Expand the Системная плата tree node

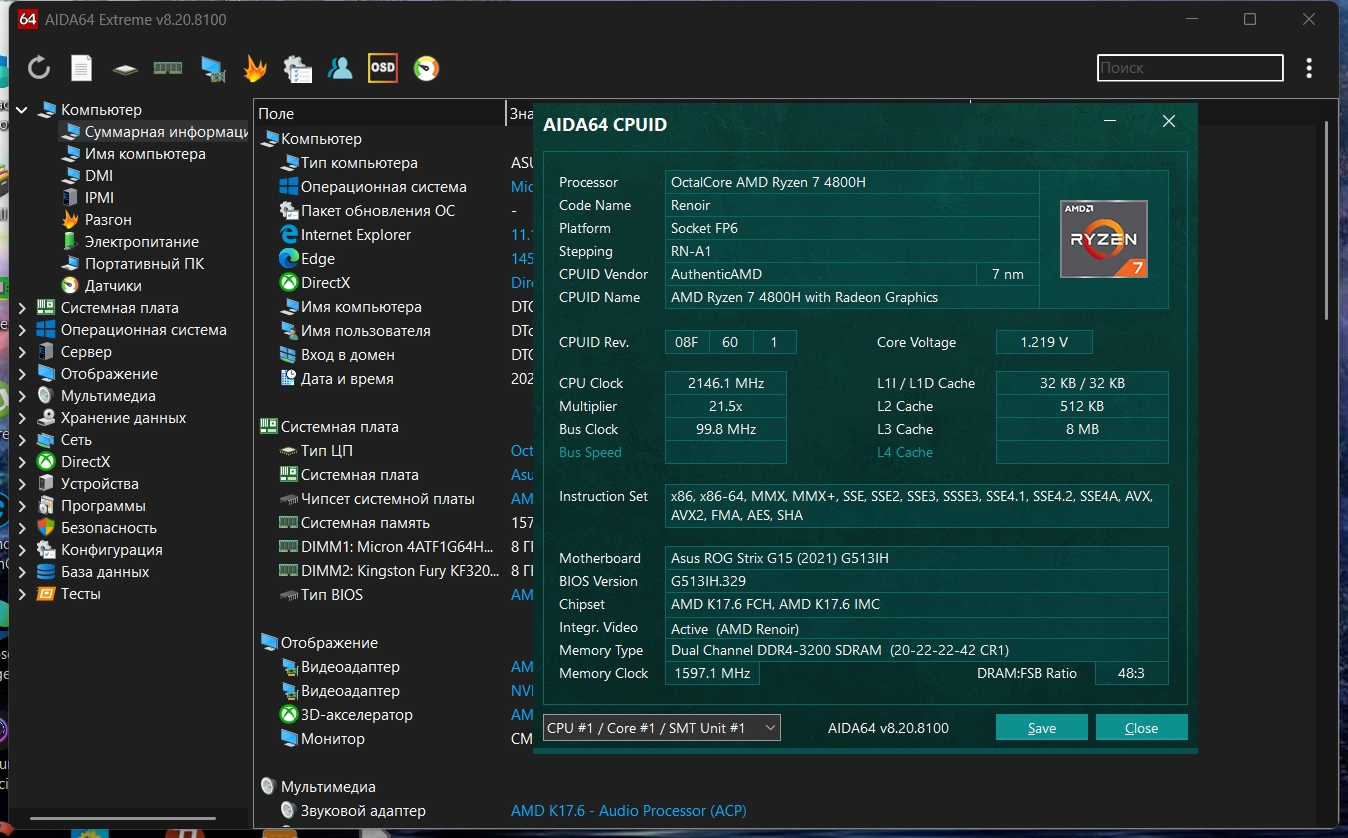tap(22, 308)
